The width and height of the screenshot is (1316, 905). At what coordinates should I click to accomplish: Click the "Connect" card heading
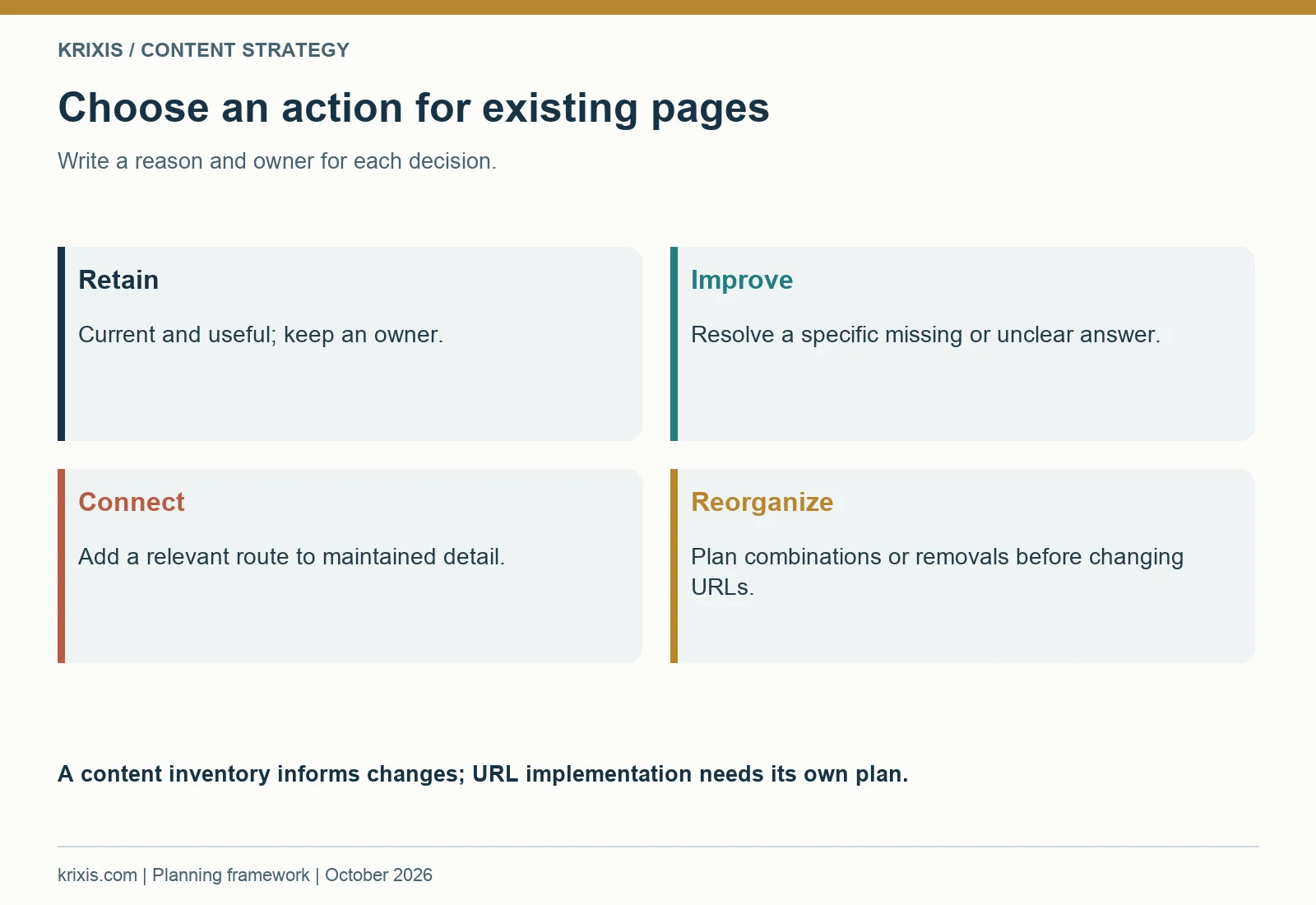click(132, 502)
